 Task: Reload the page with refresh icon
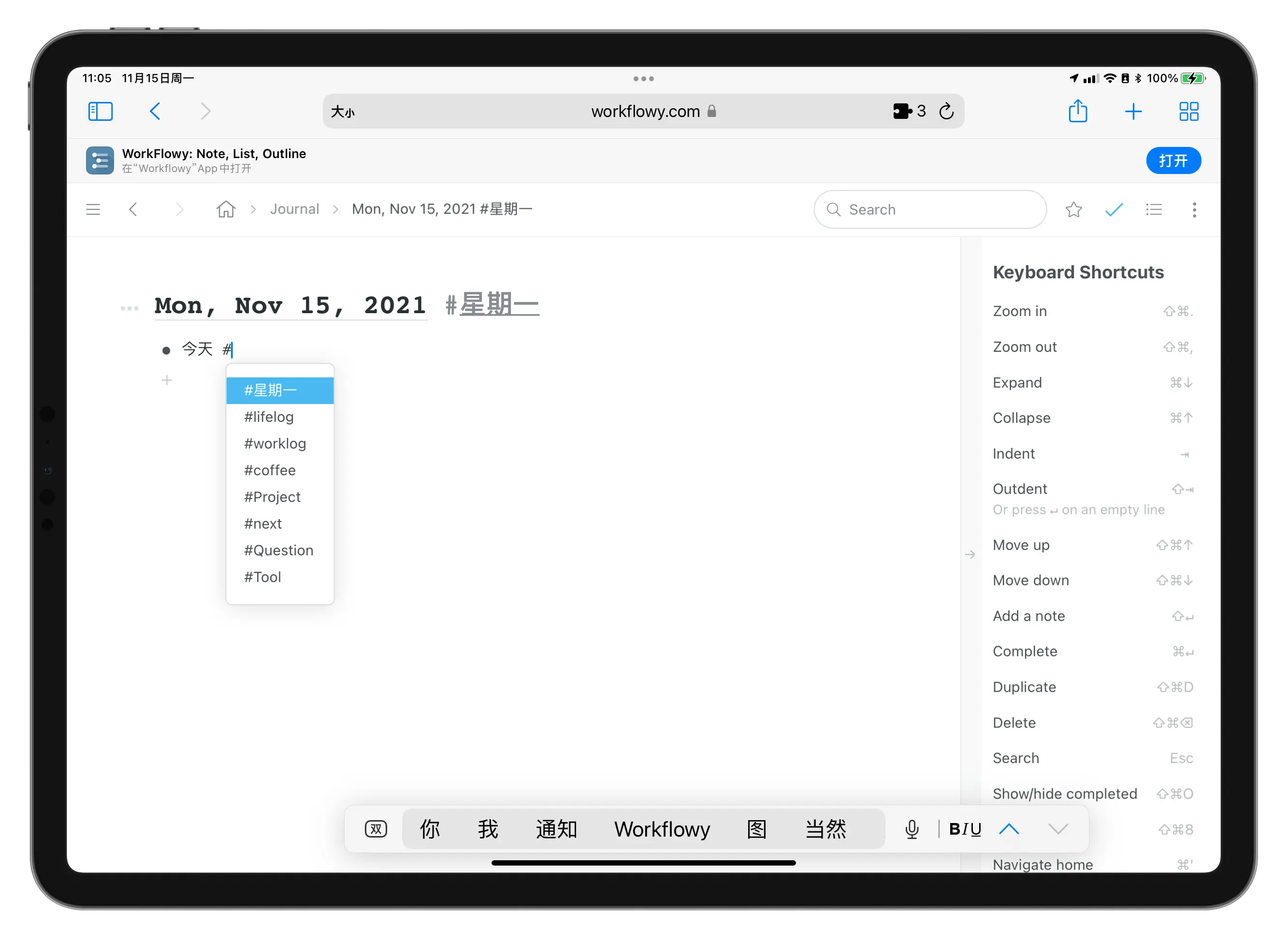click(947, 111)
